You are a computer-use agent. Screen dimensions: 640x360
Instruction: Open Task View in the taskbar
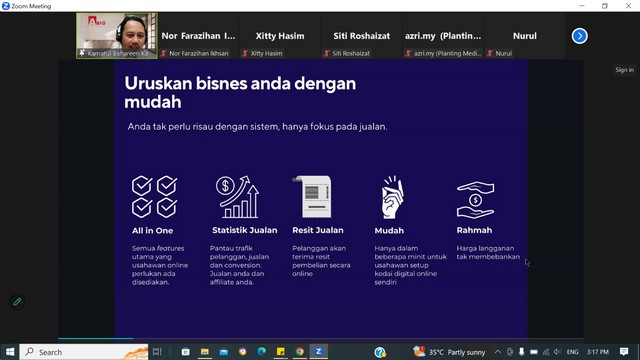(x=157, y=351)
